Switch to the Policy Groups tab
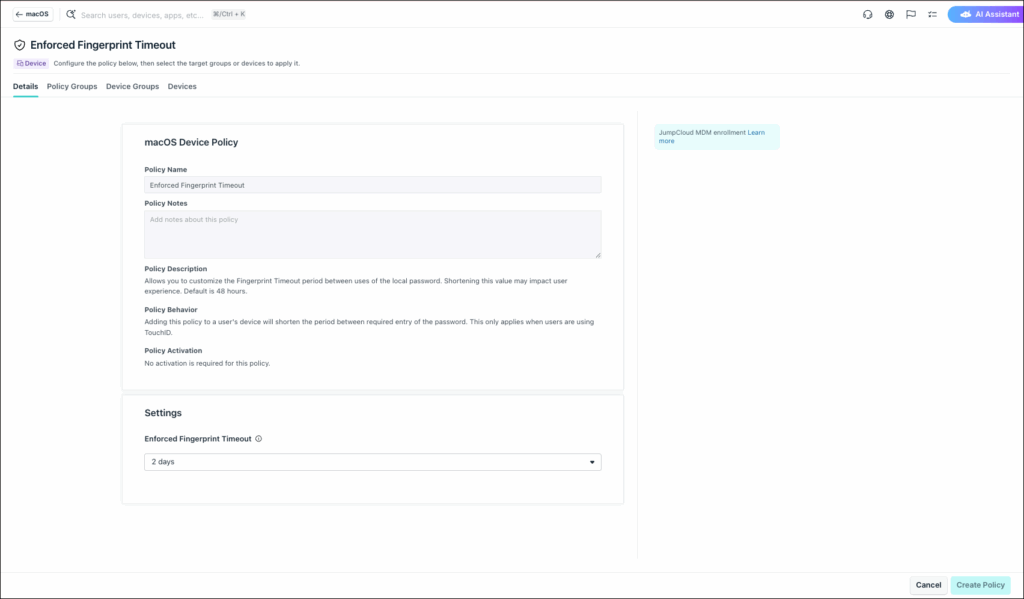This screenshot has width=1024, height=599. [72, 86]
